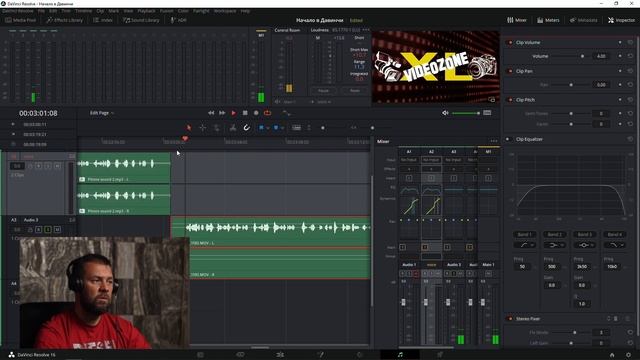The image size is (640, 360).
Task: Click the blue Flag icon
Action: tap(261, 128)
